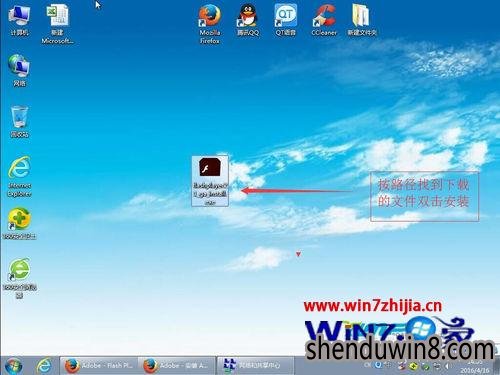Click the taskbar clock showing date 2016/4/16
This screenshot has width=500, height=375.
pos(475,366)
